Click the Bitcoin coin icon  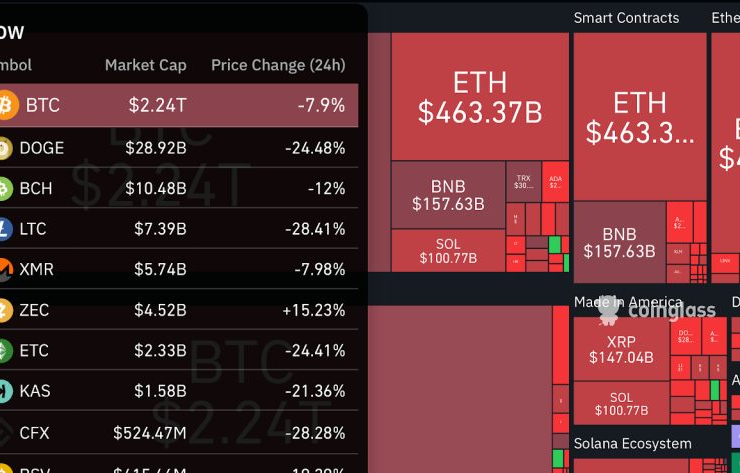click(x=6, y=105)
